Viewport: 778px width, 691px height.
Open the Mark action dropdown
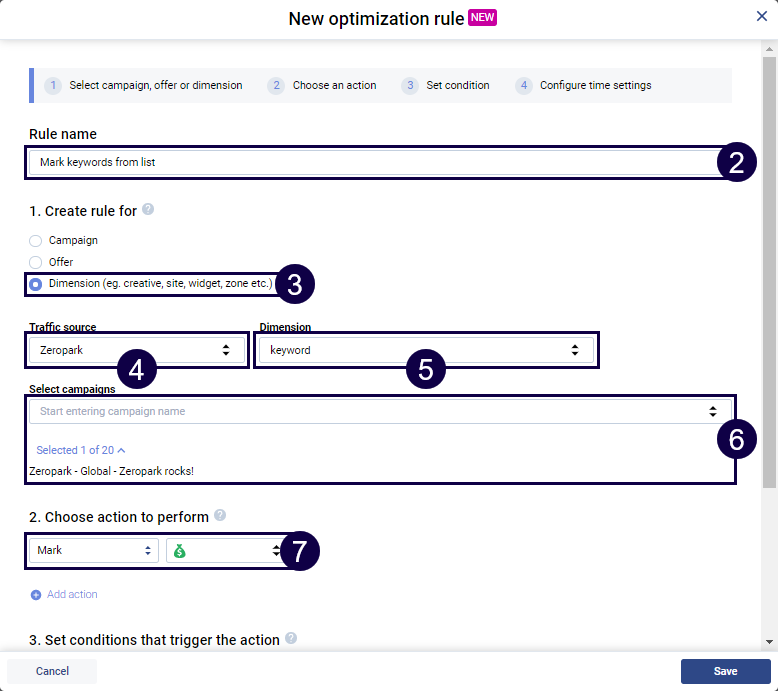coord(93,550)
